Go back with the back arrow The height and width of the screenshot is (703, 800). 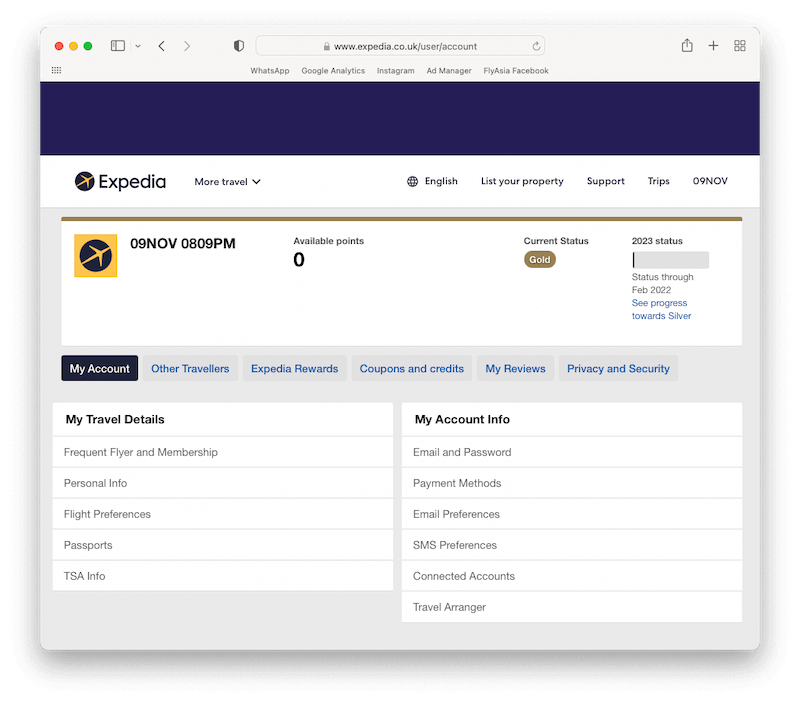(x=162, y=46)
